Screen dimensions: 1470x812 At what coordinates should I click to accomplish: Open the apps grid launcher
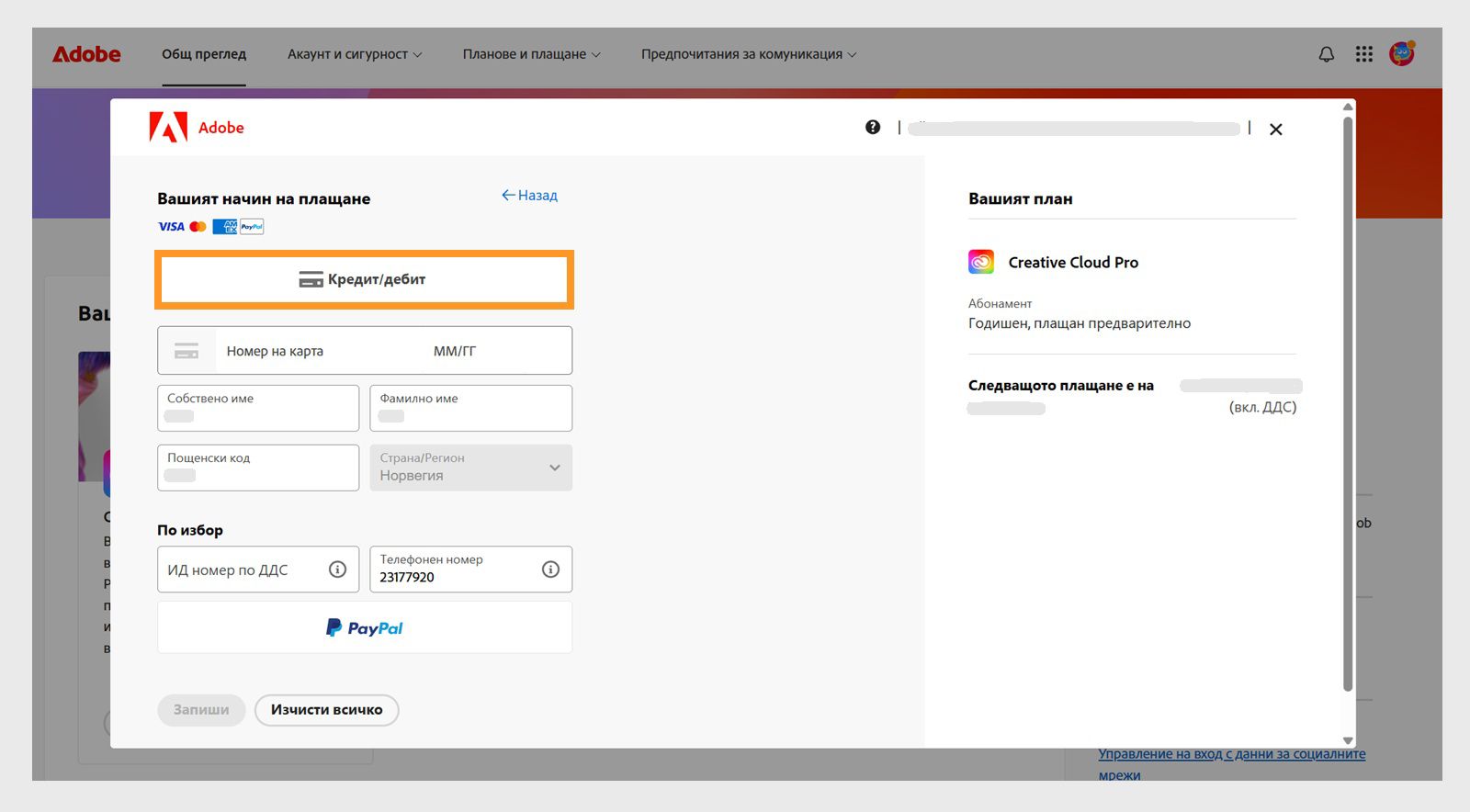pyautogui.click(x=1364, y=54)
